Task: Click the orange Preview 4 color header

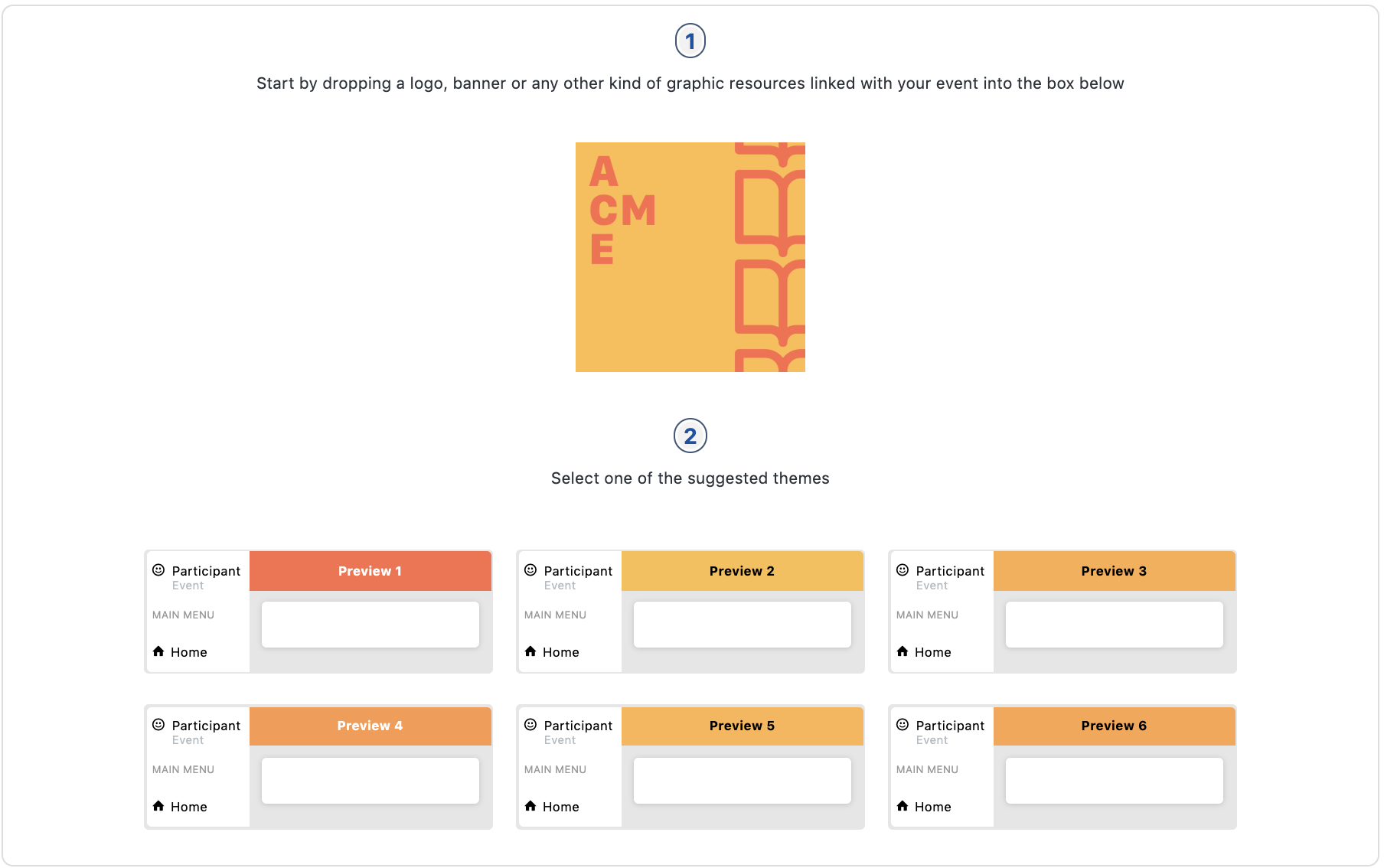Action: tap(370, 726)
